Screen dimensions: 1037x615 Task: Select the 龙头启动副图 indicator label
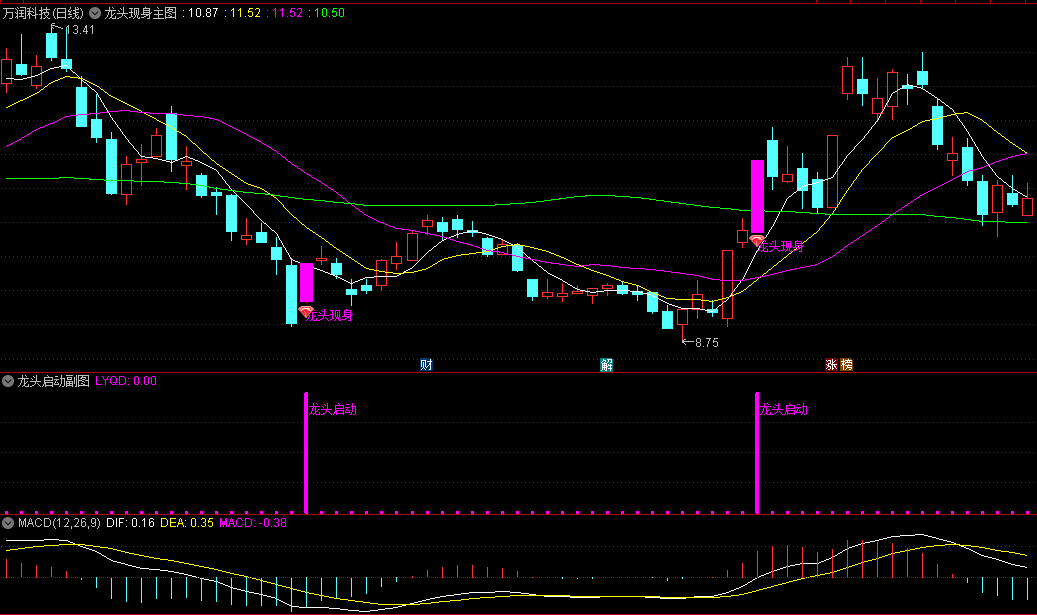tap(53, 381)
